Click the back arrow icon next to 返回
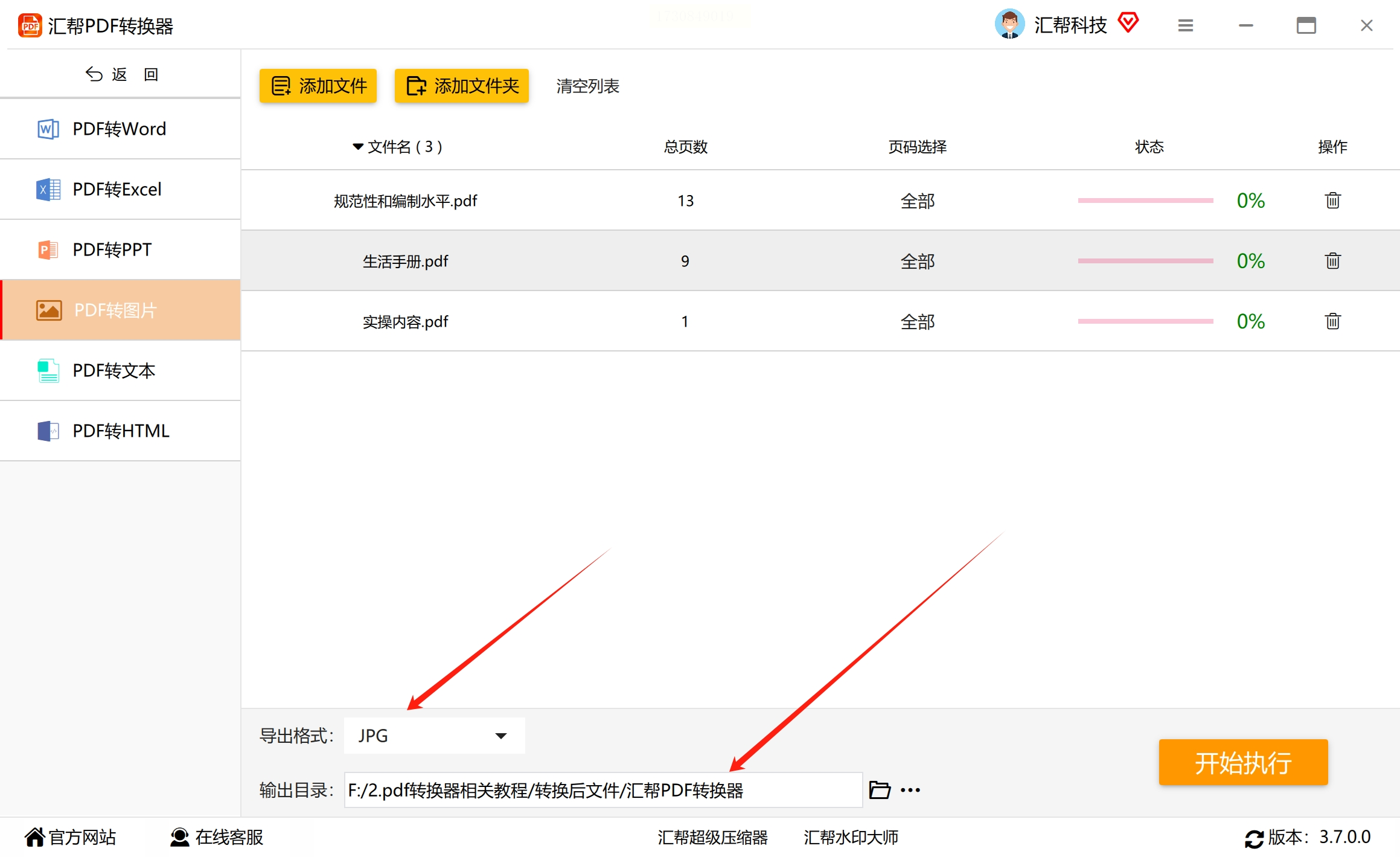The image size is (1400, 857). pyautogui.click(x=94, y=74)
